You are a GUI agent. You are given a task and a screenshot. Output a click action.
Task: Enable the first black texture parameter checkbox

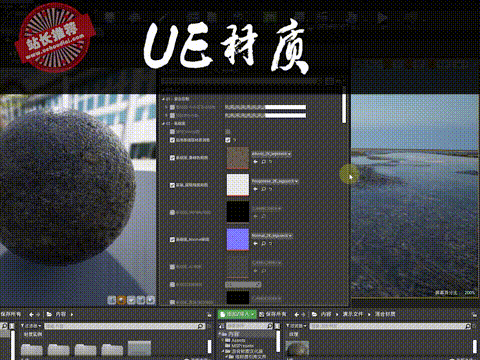172,212
